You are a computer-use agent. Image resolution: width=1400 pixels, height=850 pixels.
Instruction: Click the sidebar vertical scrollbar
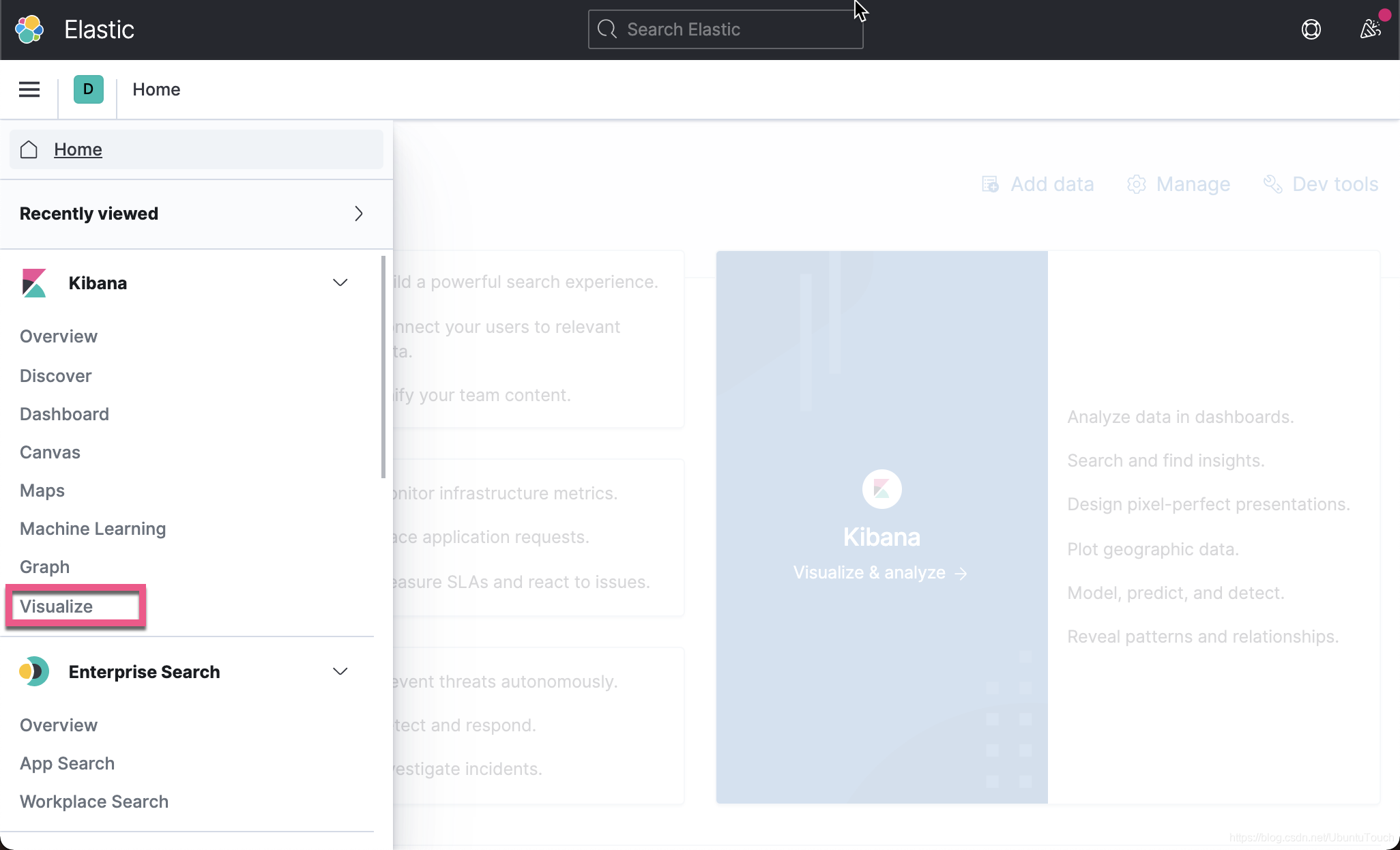point(383,368)
